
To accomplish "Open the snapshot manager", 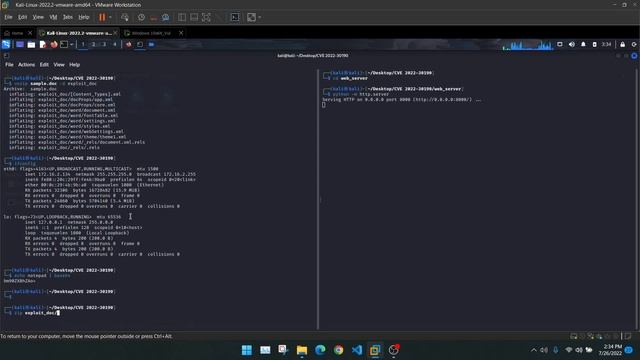I will [x=165, y=17].
